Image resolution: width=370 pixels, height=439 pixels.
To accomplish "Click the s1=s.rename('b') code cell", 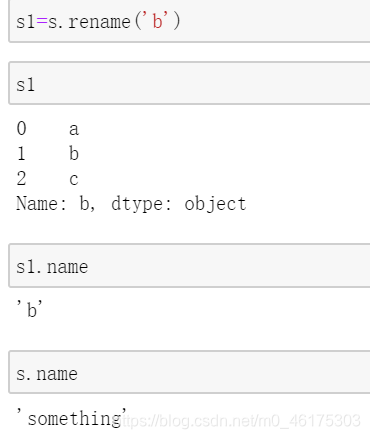I will click(189, 21).
